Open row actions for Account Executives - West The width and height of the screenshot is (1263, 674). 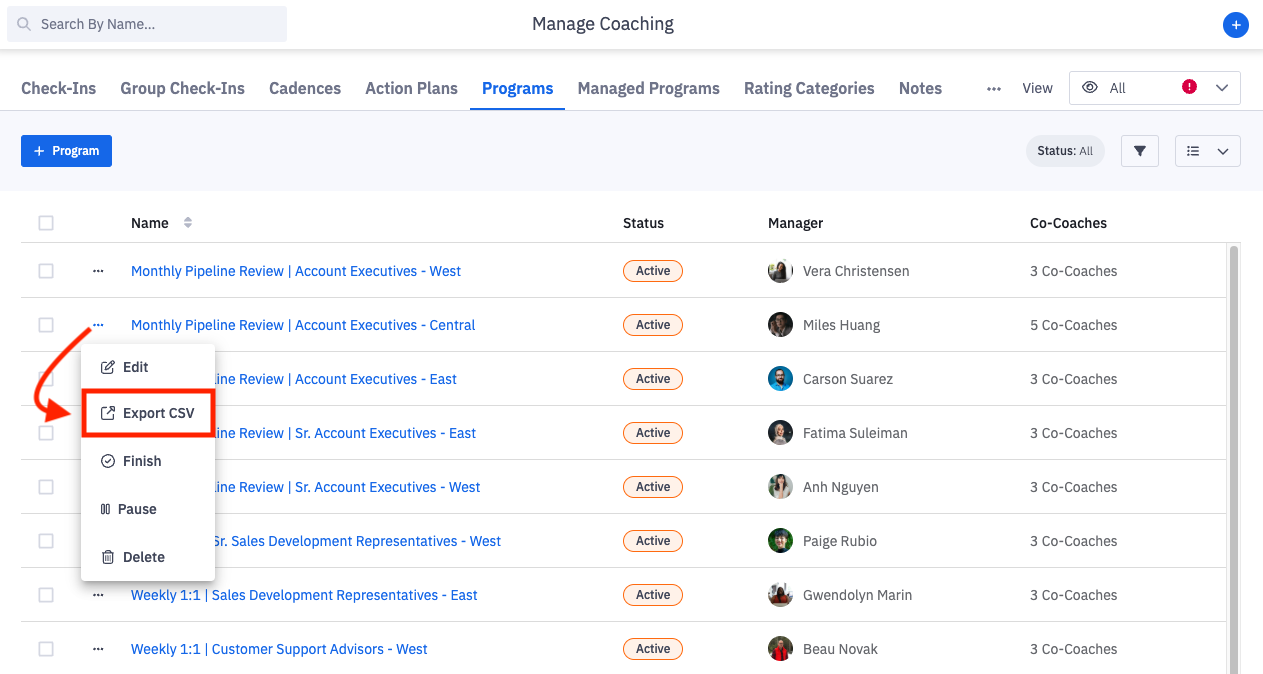pyautogui.click(x=98, y=271)
